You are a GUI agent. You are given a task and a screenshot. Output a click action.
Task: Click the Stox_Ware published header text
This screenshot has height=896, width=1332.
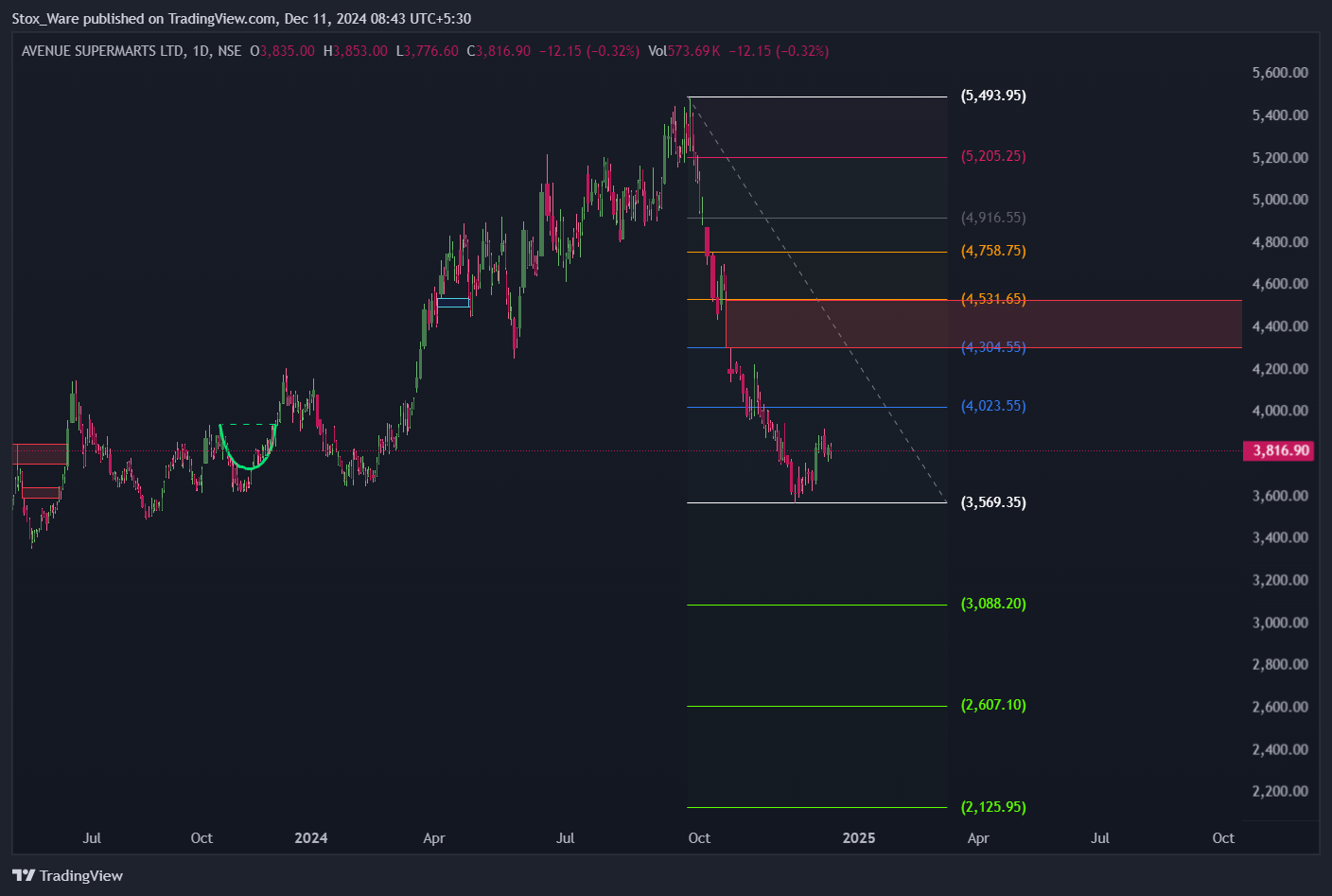coord(241,19)
